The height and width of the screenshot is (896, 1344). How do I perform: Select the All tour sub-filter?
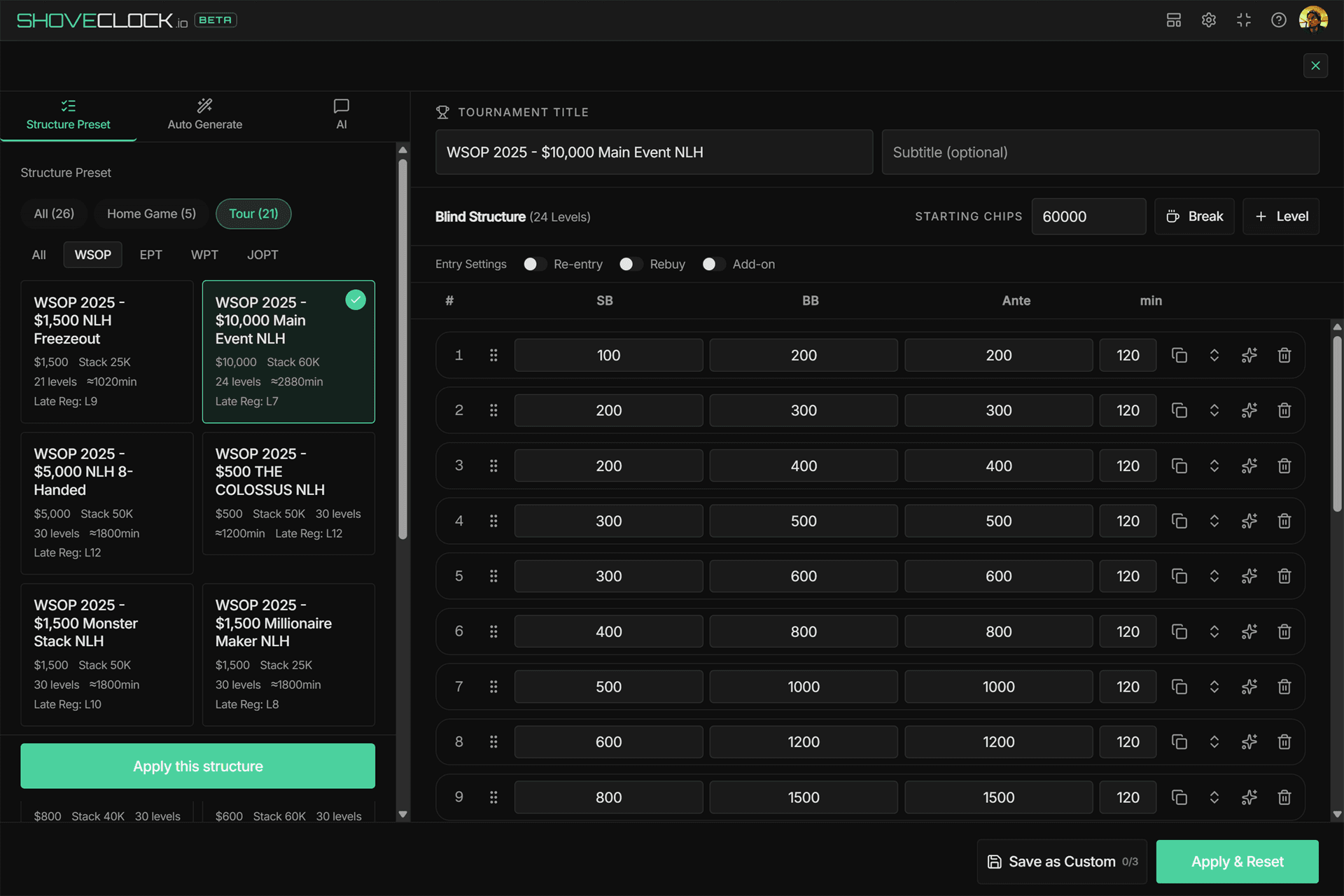pyautogui.click(x=38, y=255)
